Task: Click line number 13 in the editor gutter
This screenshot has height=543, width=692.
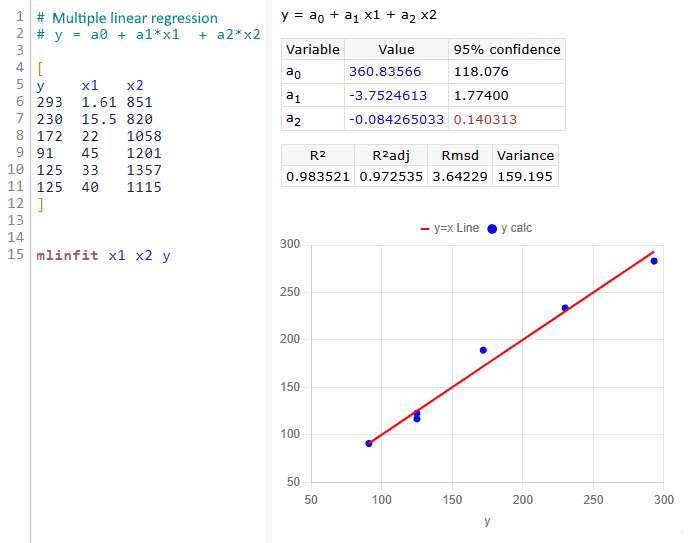Action: pos(15,221)
